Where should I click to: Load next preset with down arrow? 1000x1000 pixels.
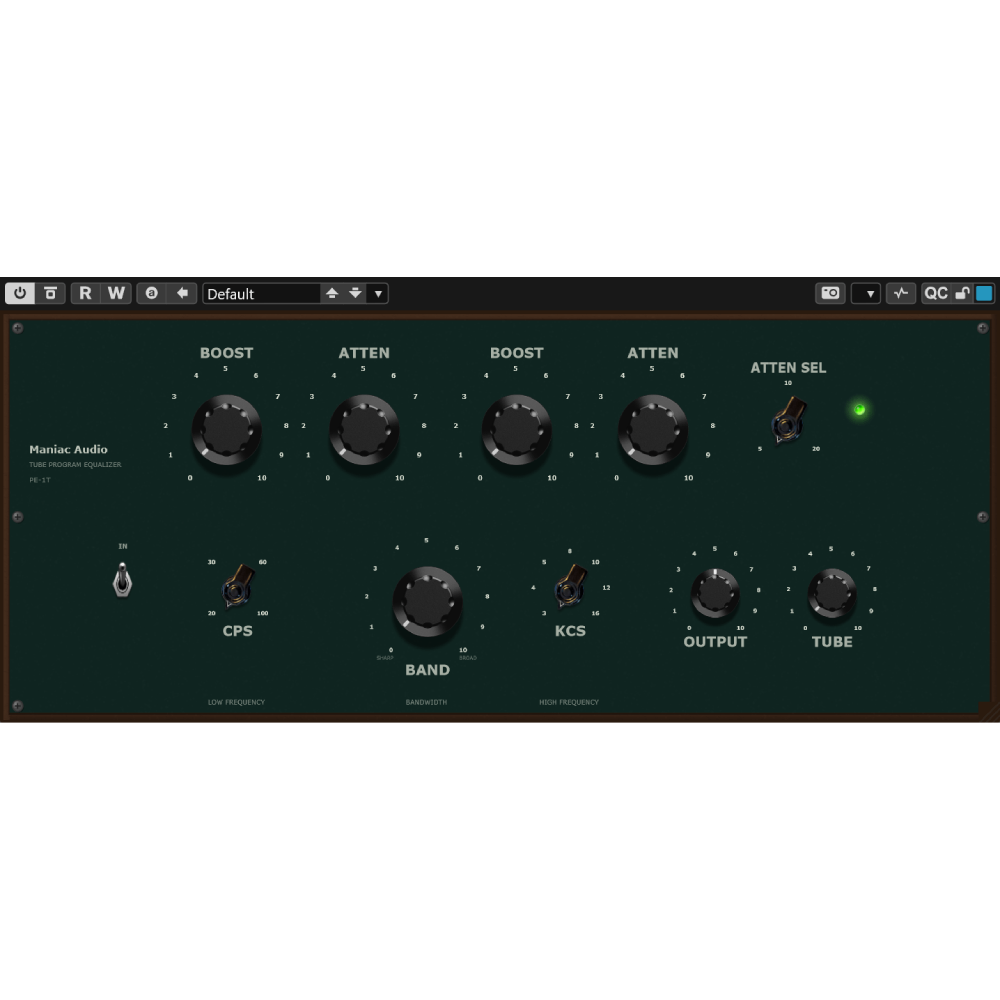355,293
